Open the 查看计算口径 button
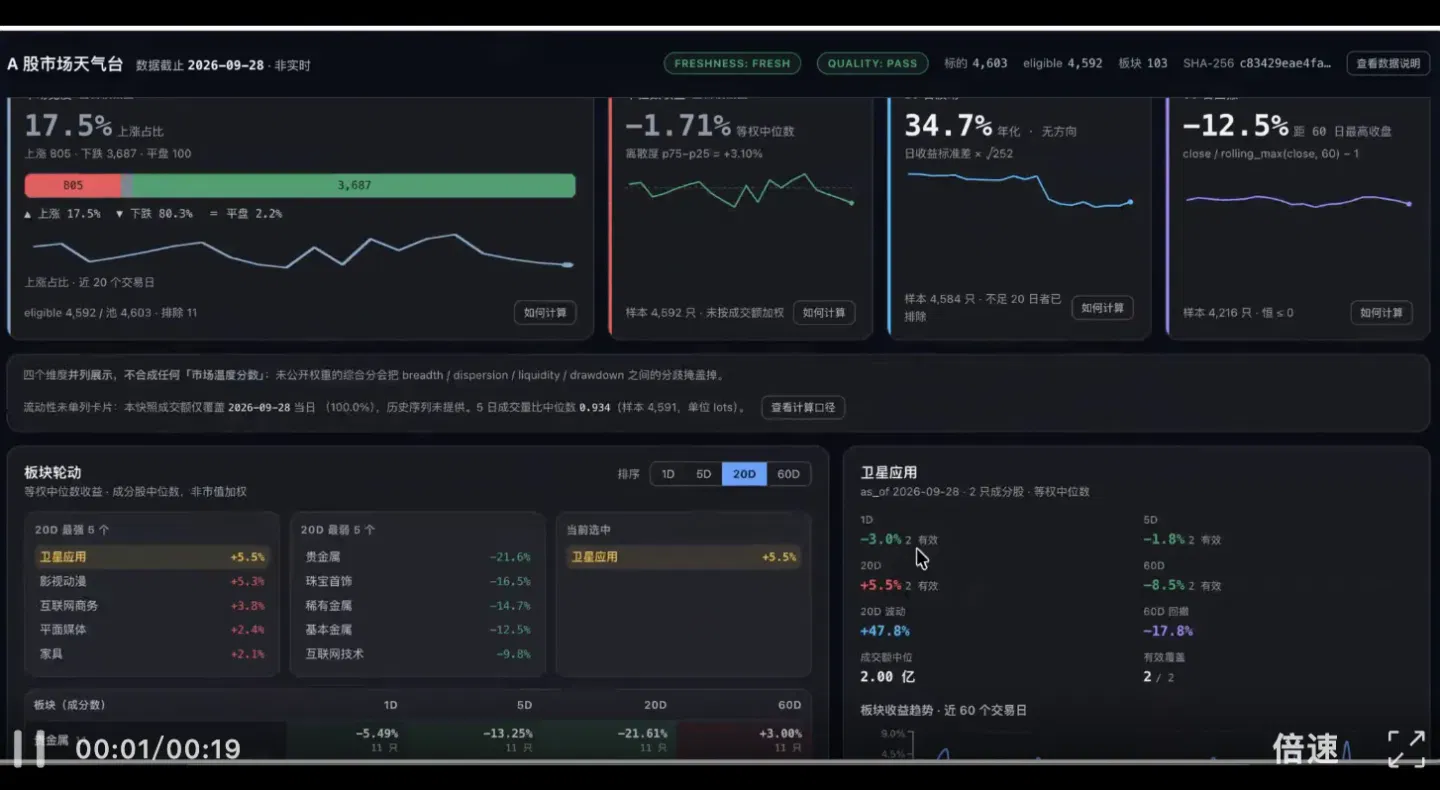Screen dimensions: 1440x790 (803, 407)
